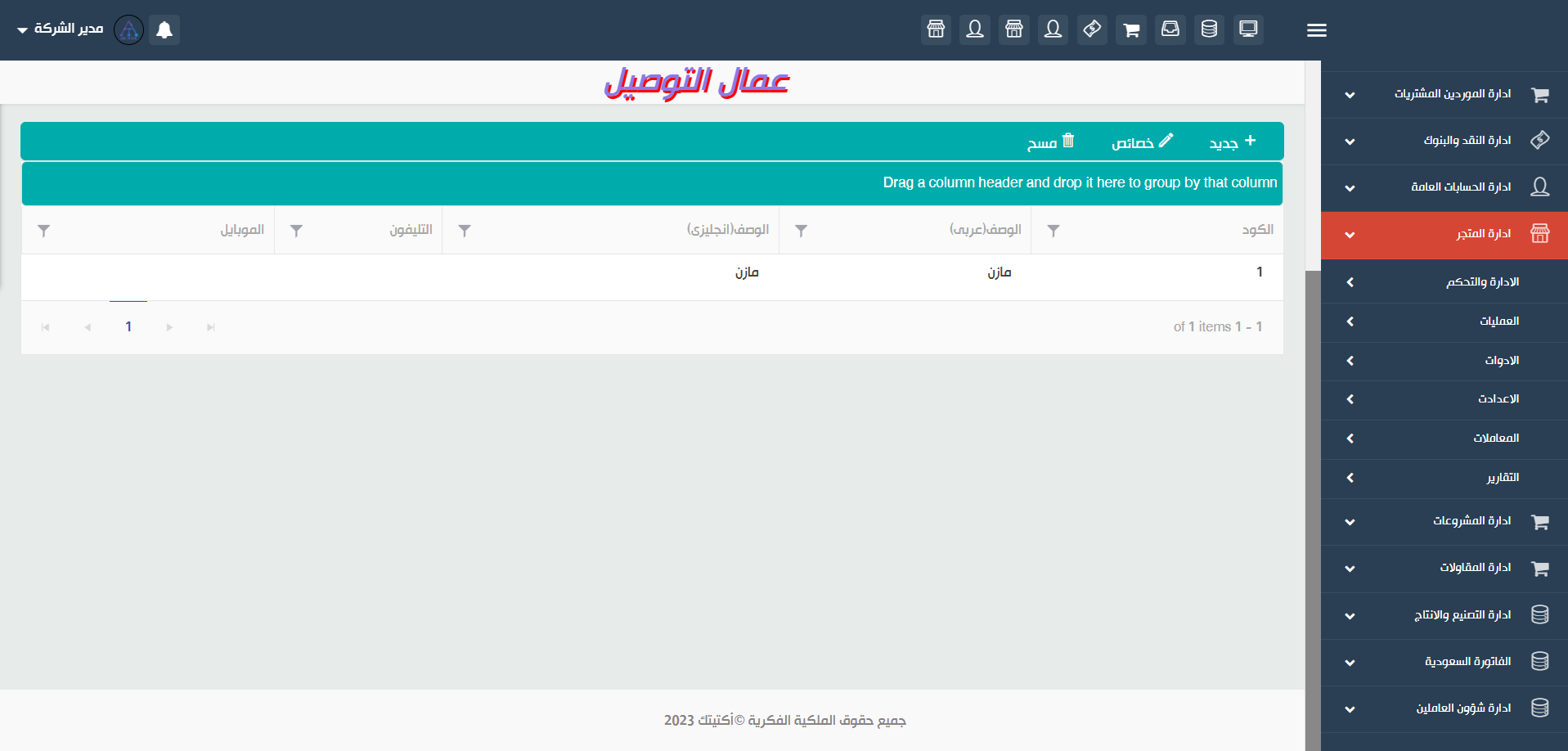This screenshot has width=1568, height=751.
Task: Expand ادارة المشروعات chevron
Action: pyautogui.click(x=1350, y=522)
